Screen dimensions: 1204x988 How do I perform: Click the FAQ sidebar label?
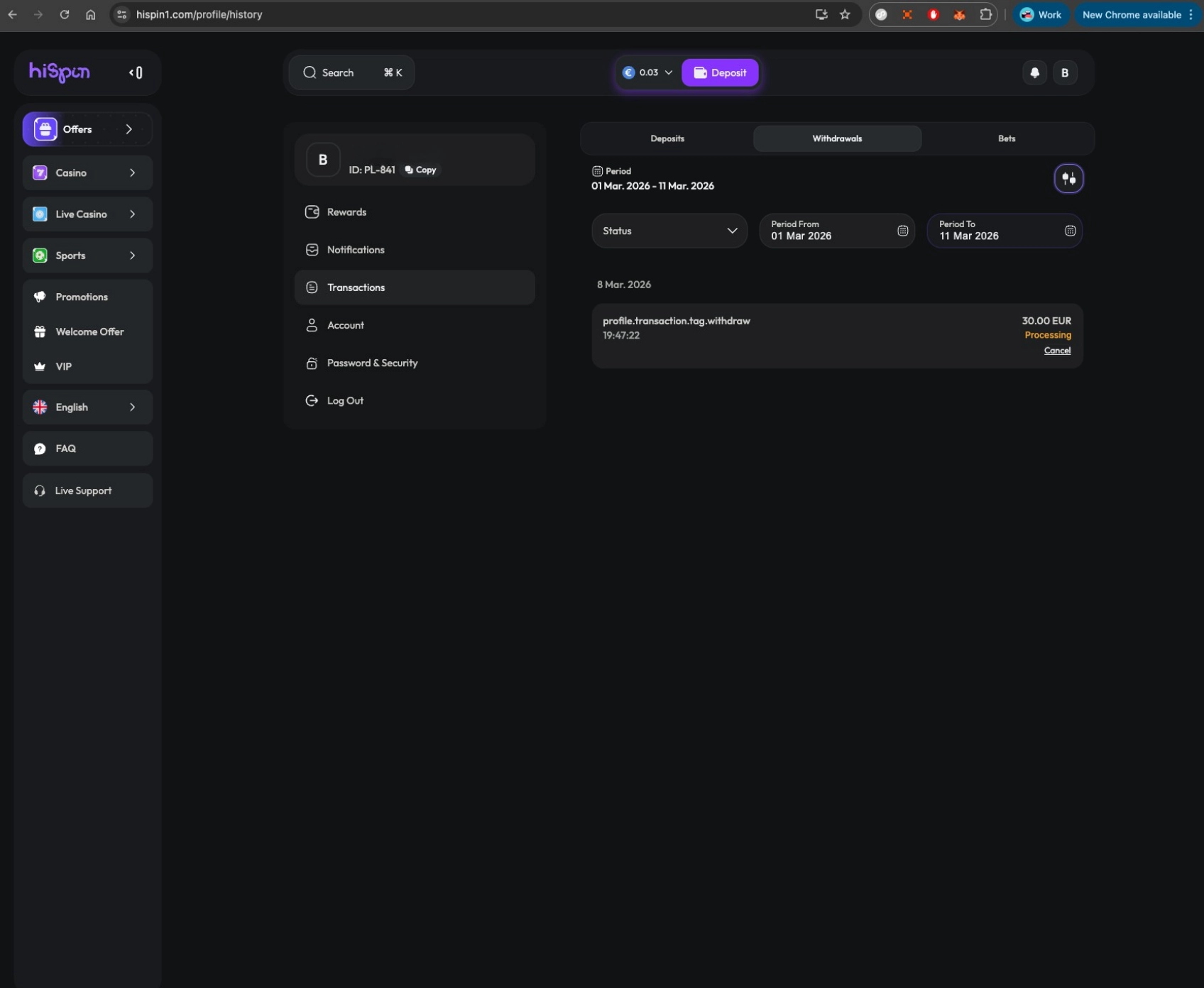[65, 449]
